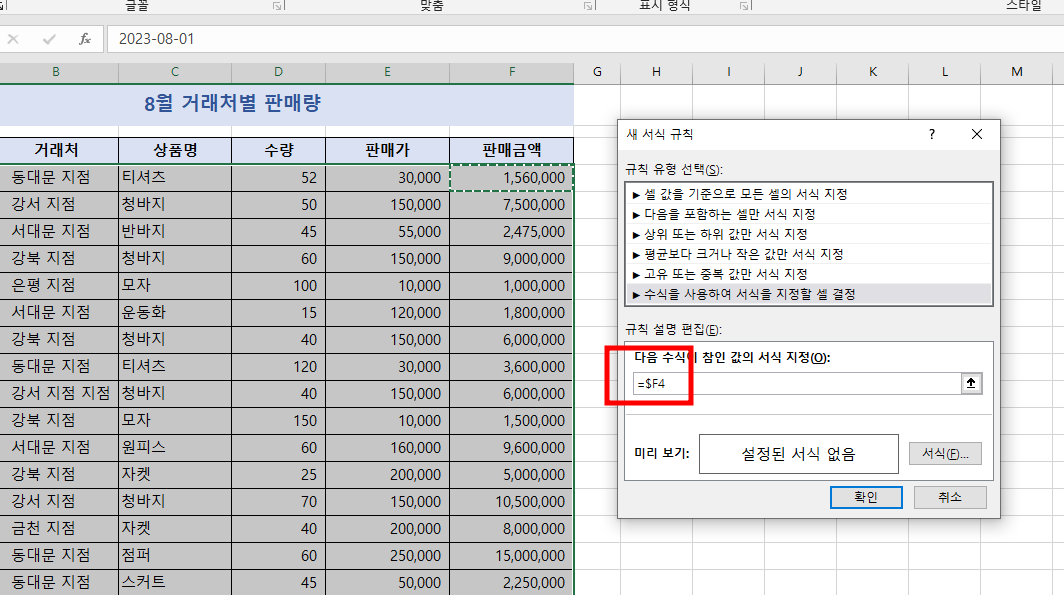Select cell with quantity 120

point(279,367)
